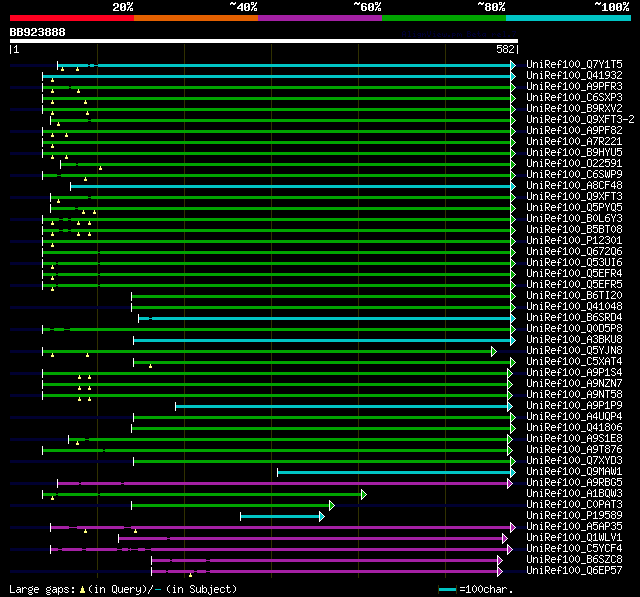Click the purple ~60% identity legend segment
The height and width of the screenshot is (597, 640).
(x=320, y=18)
